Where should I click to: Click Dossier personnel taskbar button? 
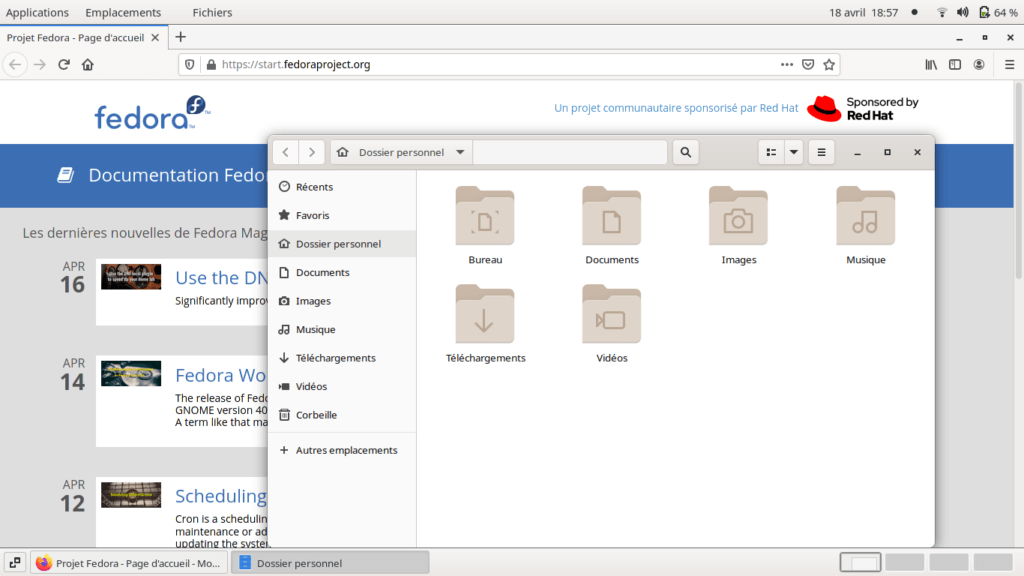click(x=330, y=563)
